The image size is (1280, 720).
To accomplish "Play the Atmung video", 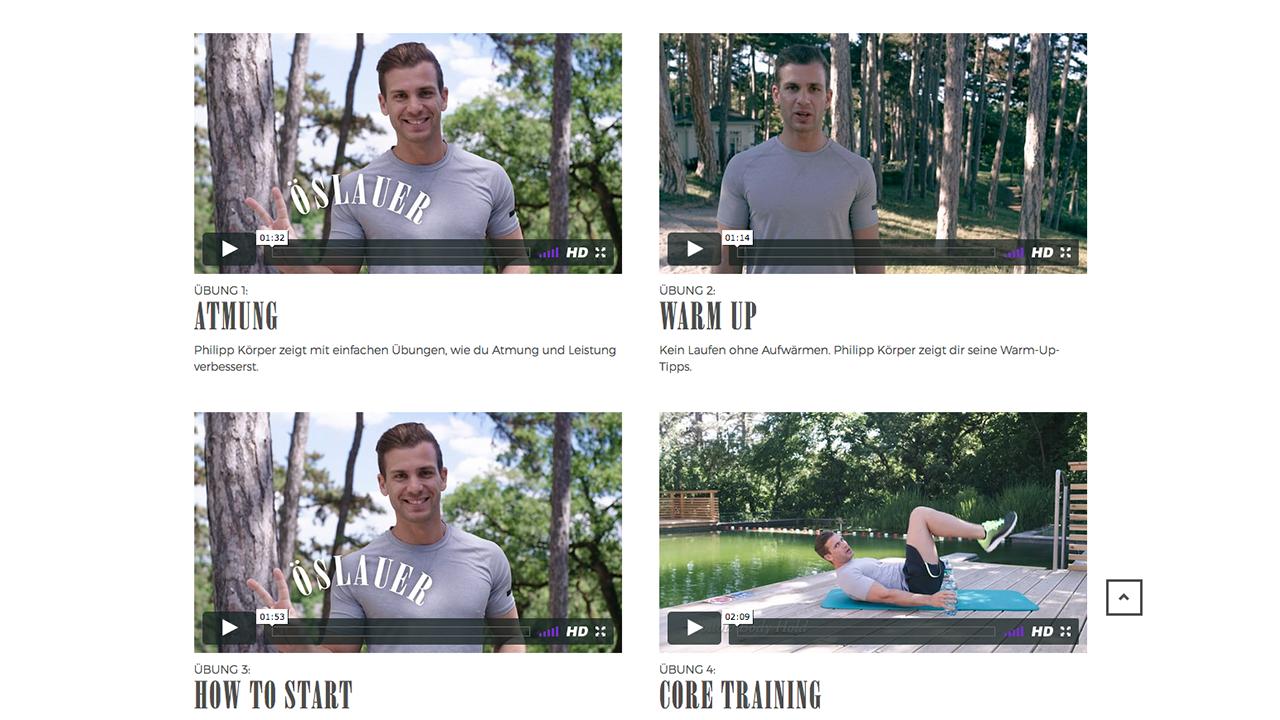I will [x=229, y=249].
